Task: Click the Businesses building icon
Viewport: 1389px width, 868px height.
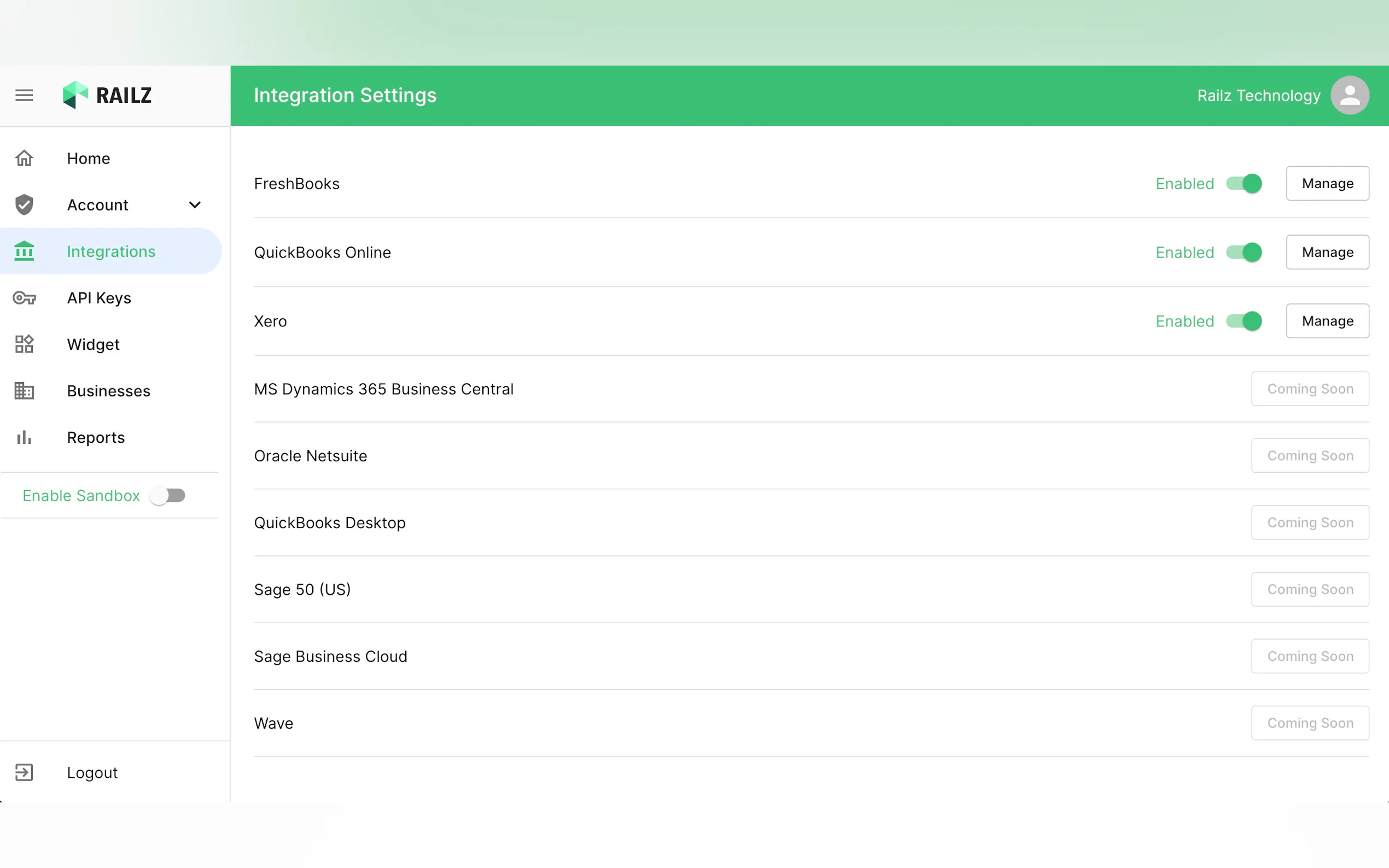Action: [24, 391]
